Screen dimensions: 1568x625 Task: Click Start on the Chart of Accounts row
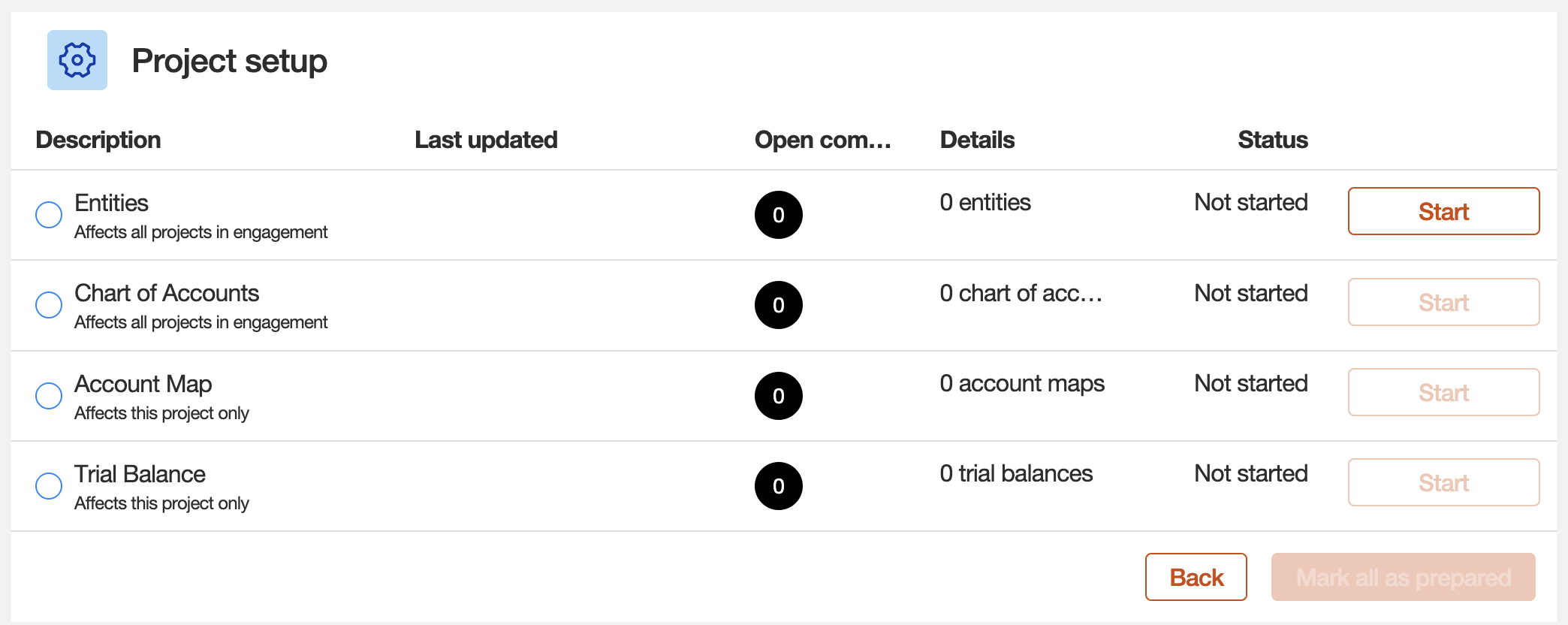point(1443,302)
